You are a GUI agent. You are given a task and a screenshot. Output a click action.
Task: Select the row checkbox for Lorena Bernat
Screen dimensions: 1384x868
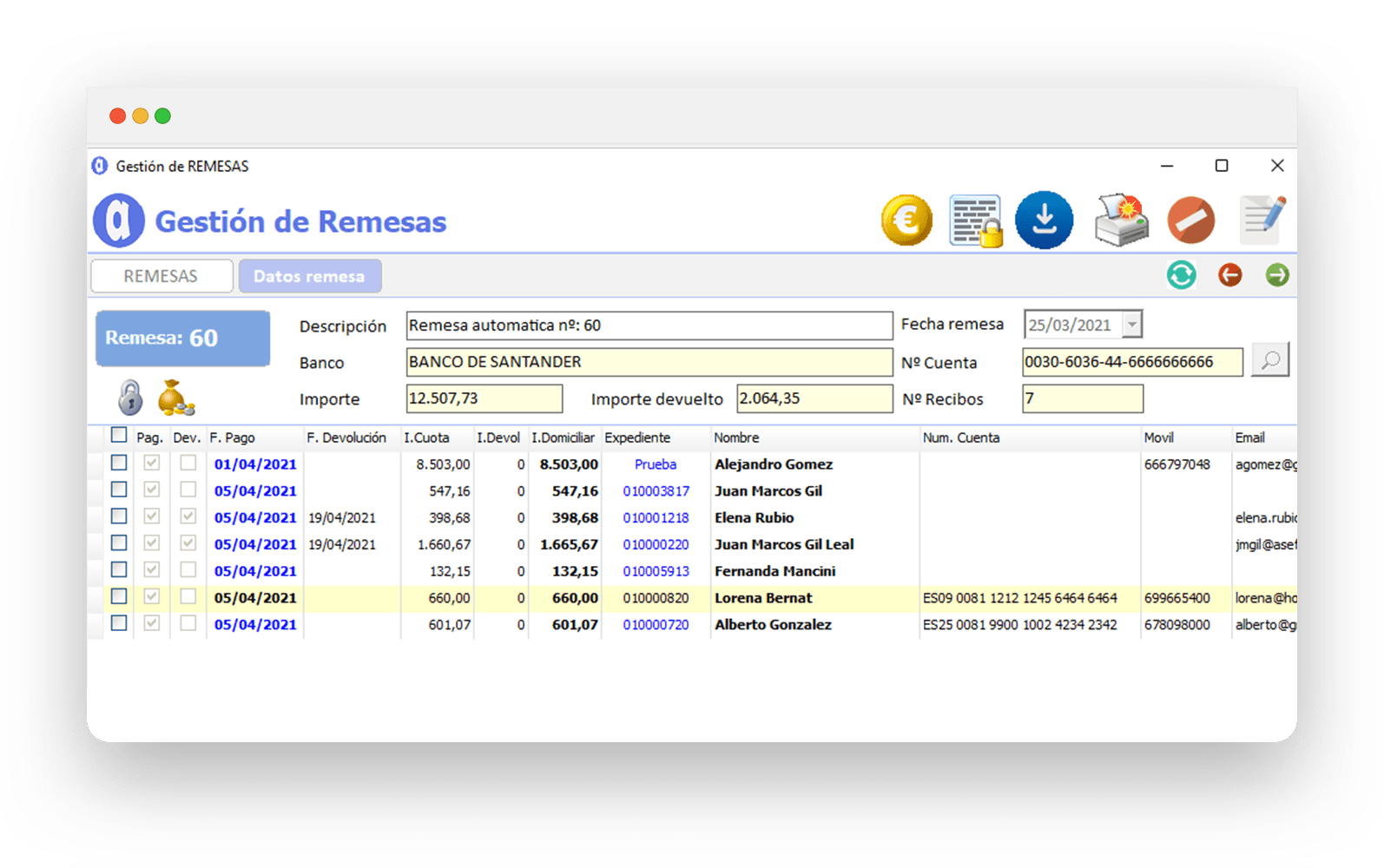pos(119,596)
